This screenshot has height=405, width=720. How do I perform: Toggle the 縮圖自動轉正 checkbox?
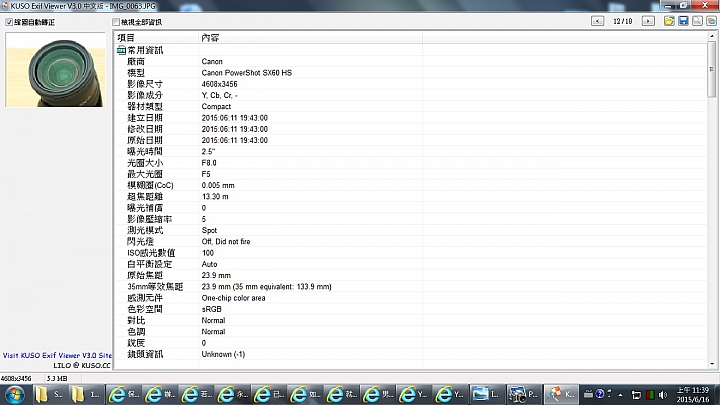(9, 22)
